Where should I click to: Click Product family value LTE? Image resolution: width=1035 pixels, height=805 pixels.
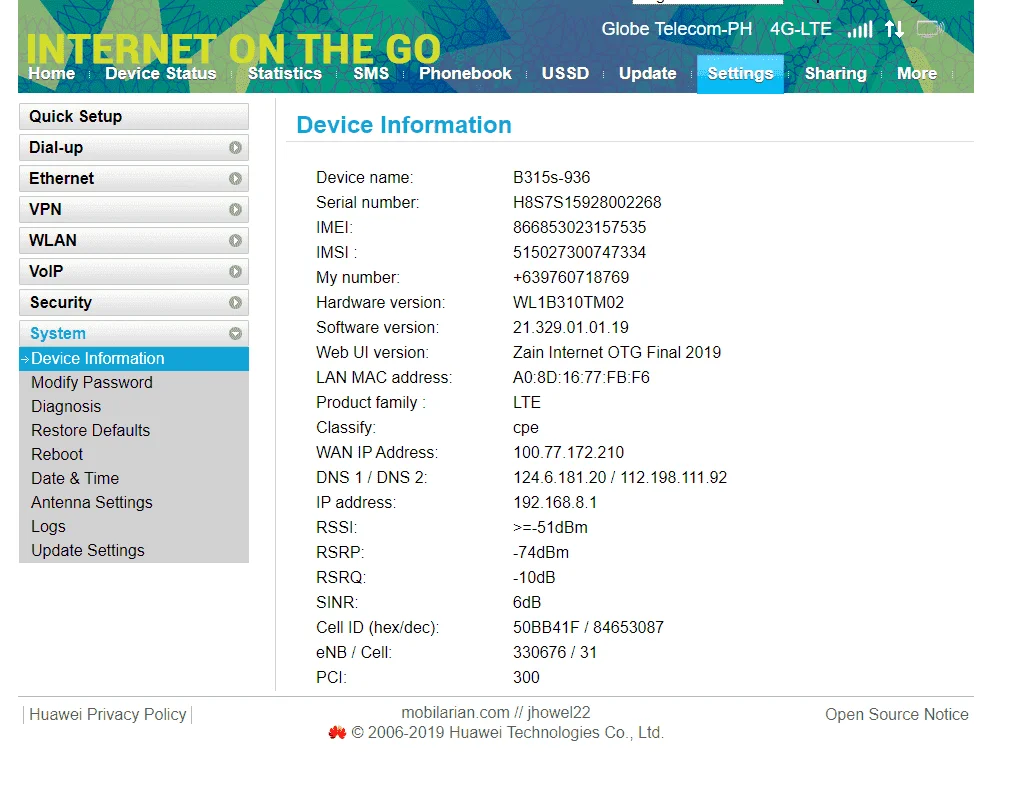[527, 402]
